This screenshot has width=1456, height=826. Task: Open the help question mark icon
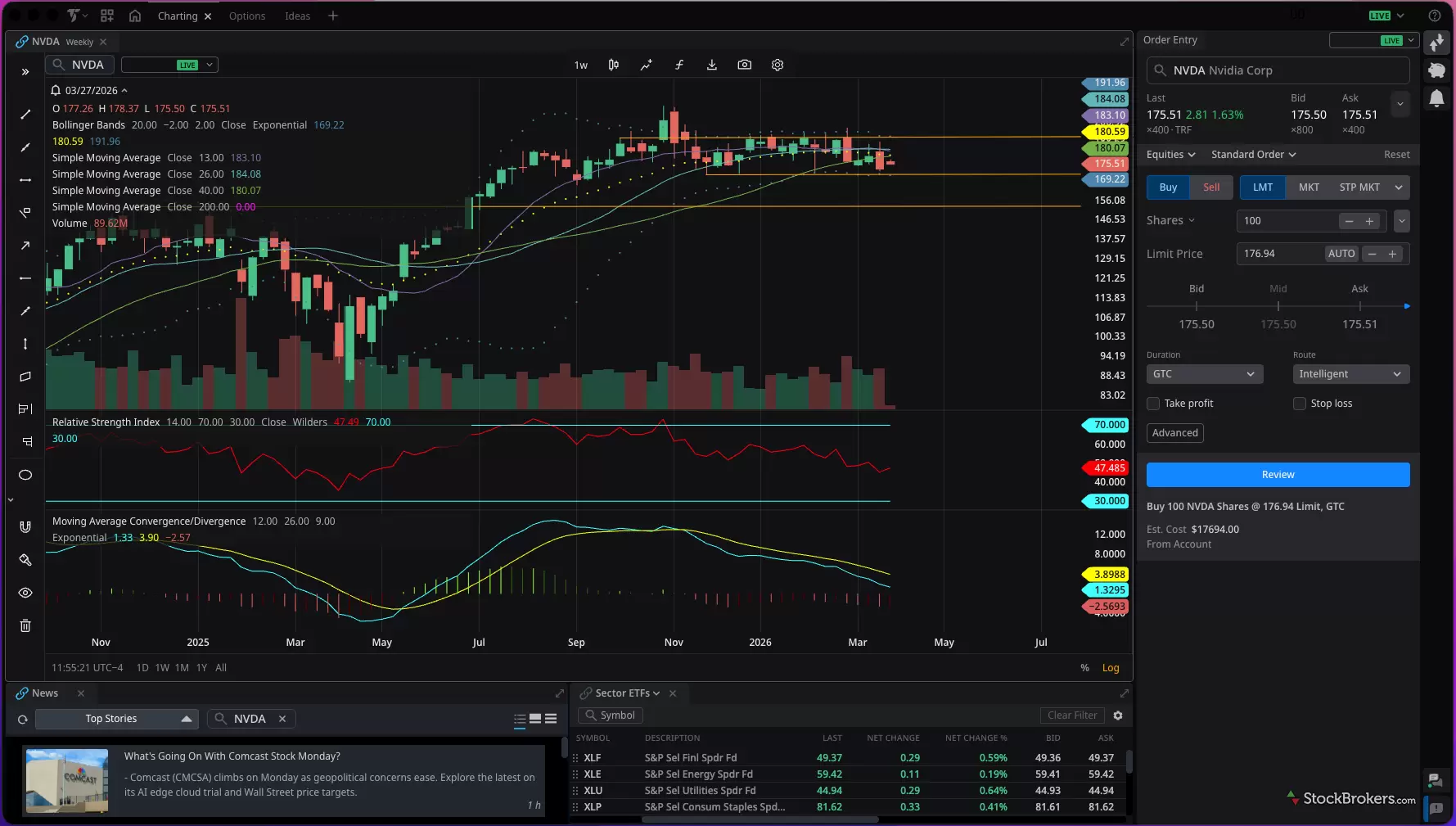click(1435, 16)
